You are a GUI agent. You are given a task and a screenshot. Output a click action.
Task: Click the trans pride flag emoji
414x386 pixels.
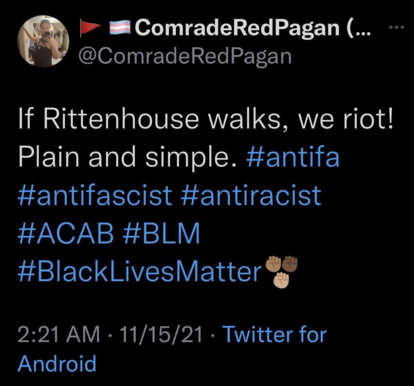(x=120, y=28)
